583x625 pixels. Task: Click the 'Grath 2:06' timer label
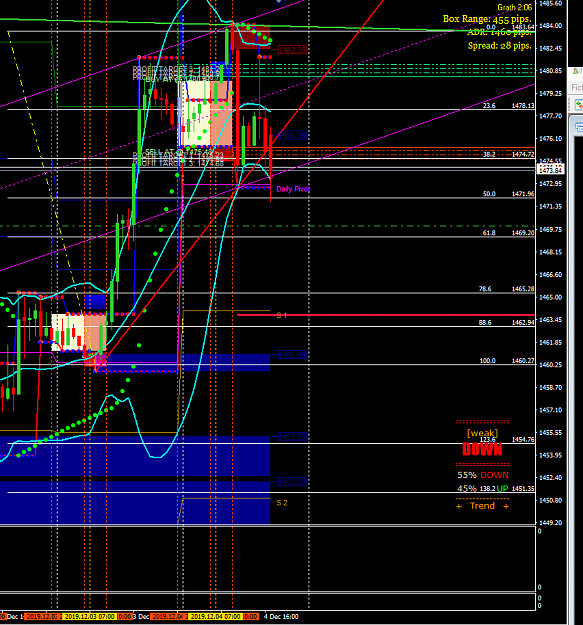tap(514, 7)
